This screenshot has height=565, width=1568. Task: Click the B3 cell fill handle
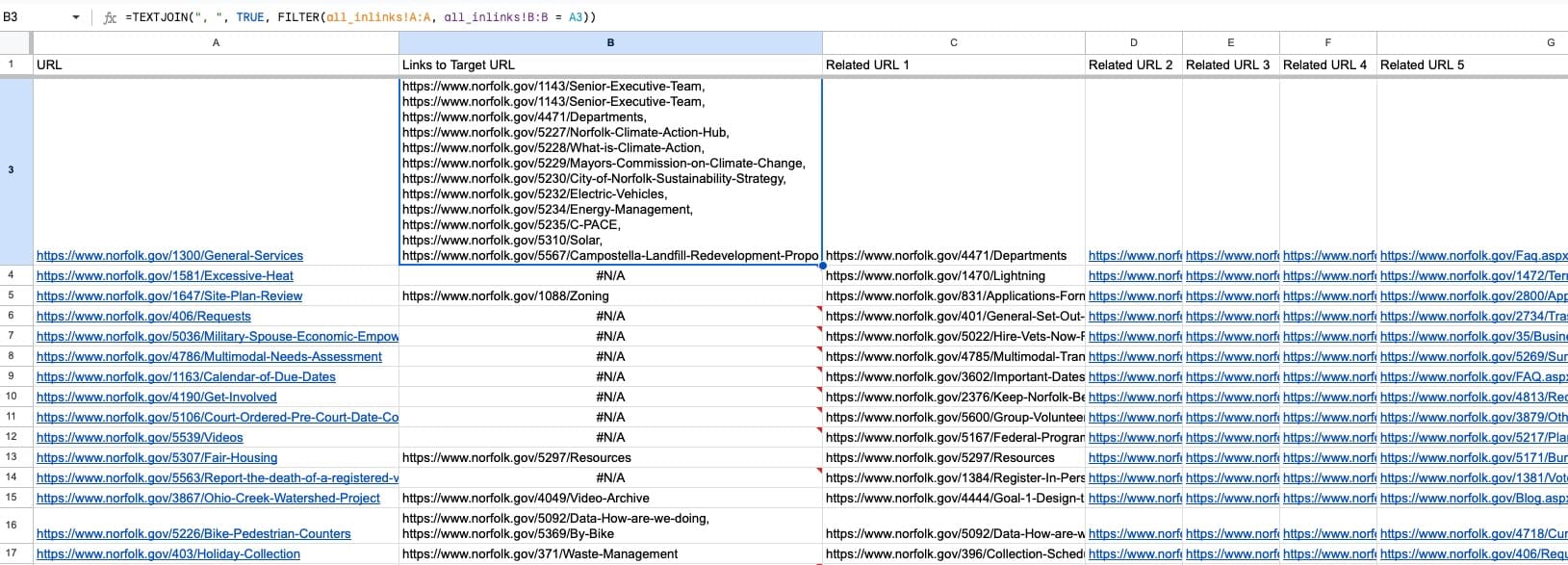click(822, 266)
